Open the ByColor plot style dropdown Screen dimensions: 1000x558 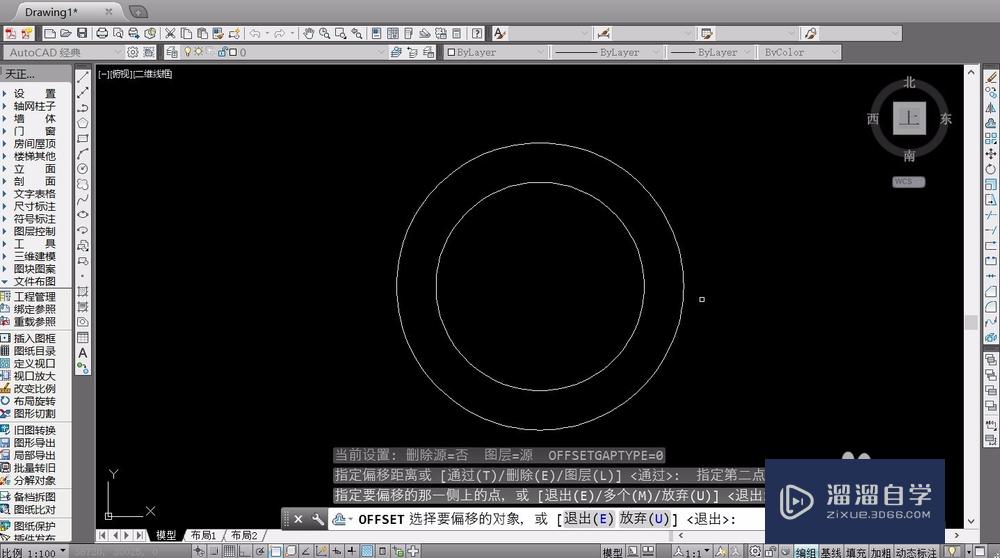click(800, 52)
